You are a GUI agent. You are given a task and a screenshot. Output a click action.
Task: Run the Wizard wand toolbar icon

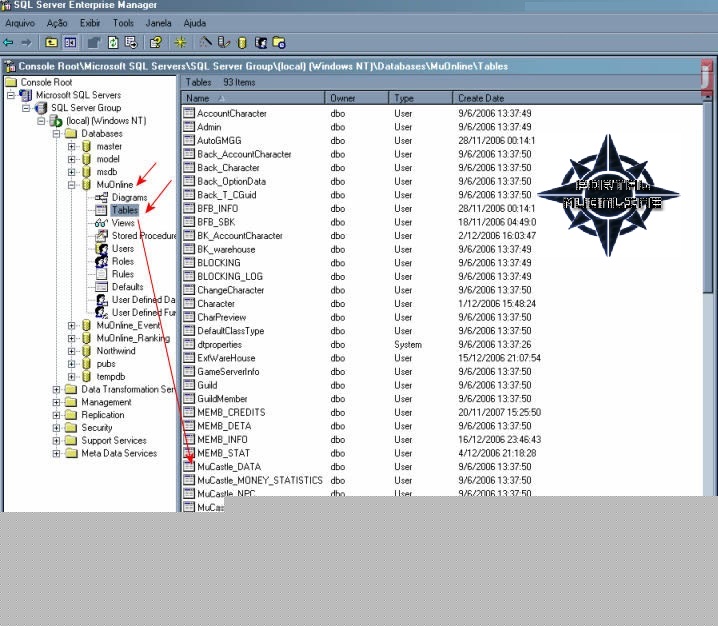(x=205, y=42)
